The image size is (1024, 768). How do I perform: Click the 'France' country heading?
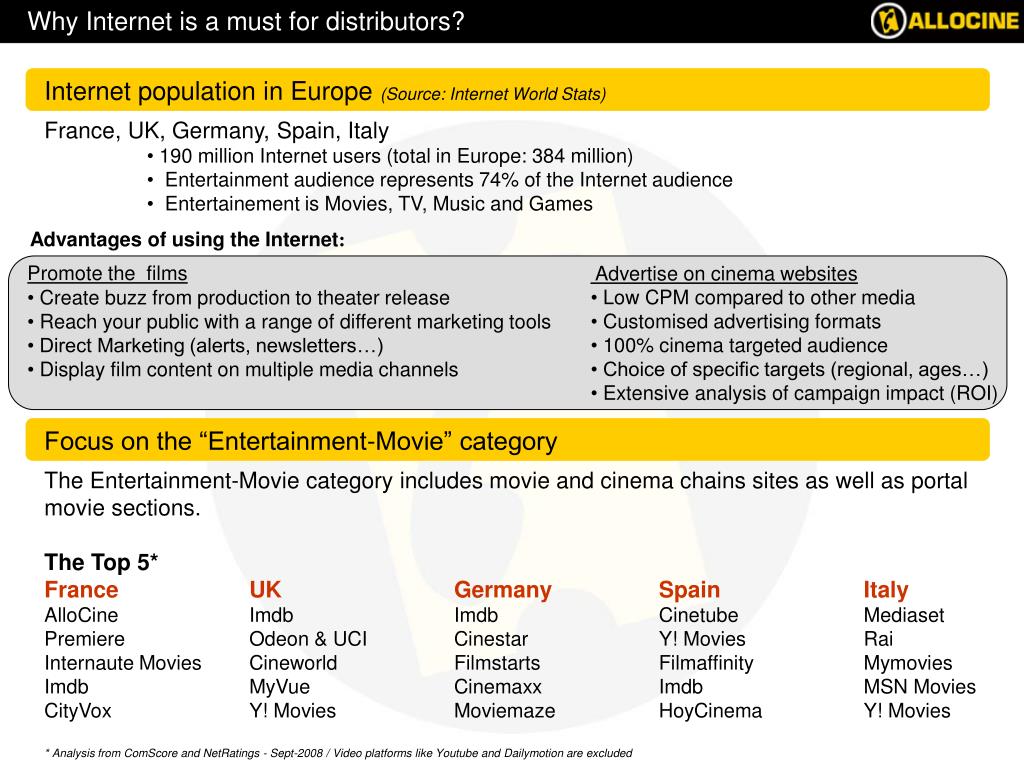click(x=82, y=590)
